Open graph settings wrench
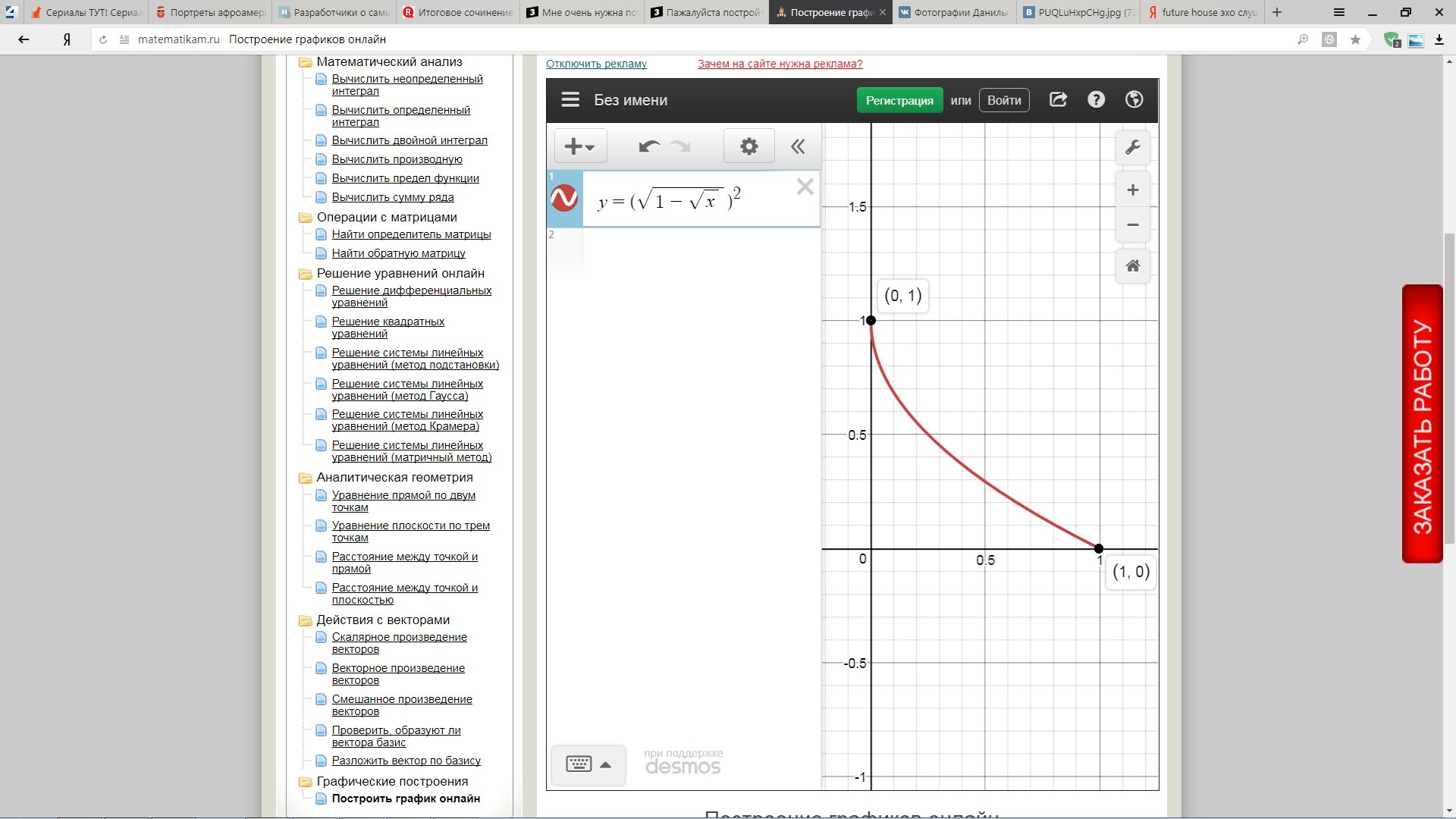The height and width of the screenshot is (819, 1456). click(1132, 147)
